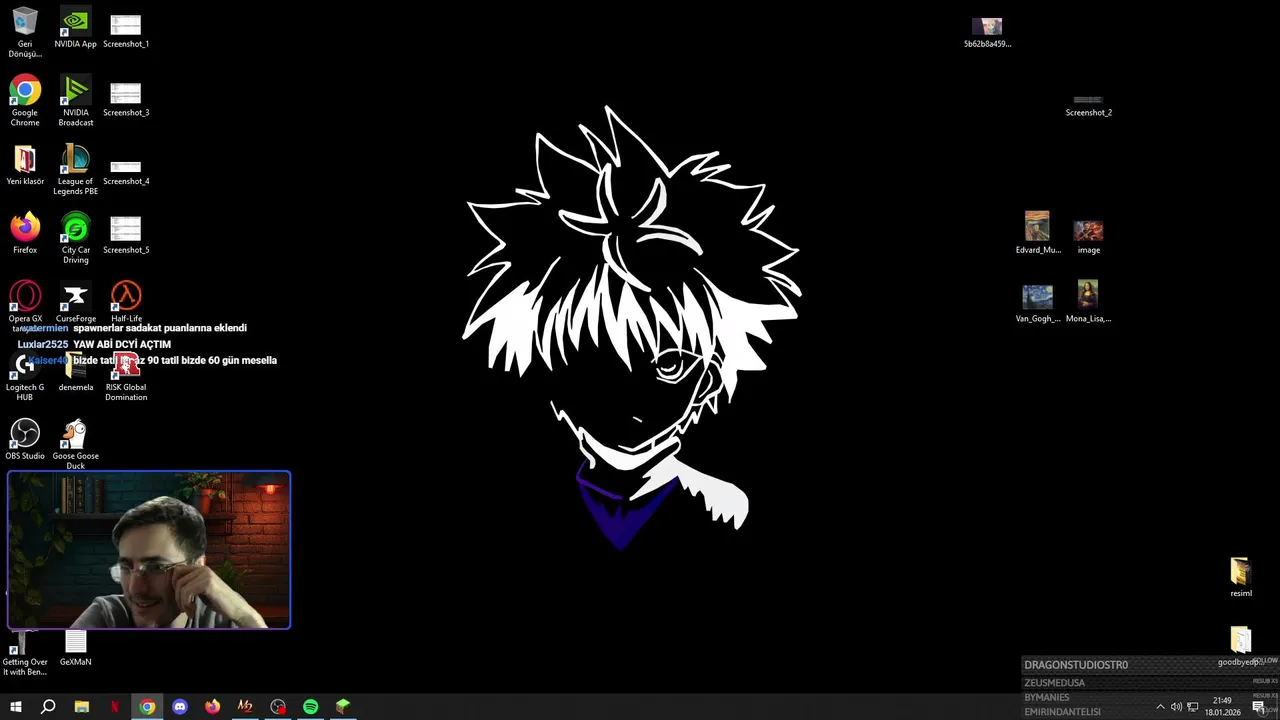Open Firefox from the taskbar
This screenshot has width=1280, height=720.
(x=212, y=706)
